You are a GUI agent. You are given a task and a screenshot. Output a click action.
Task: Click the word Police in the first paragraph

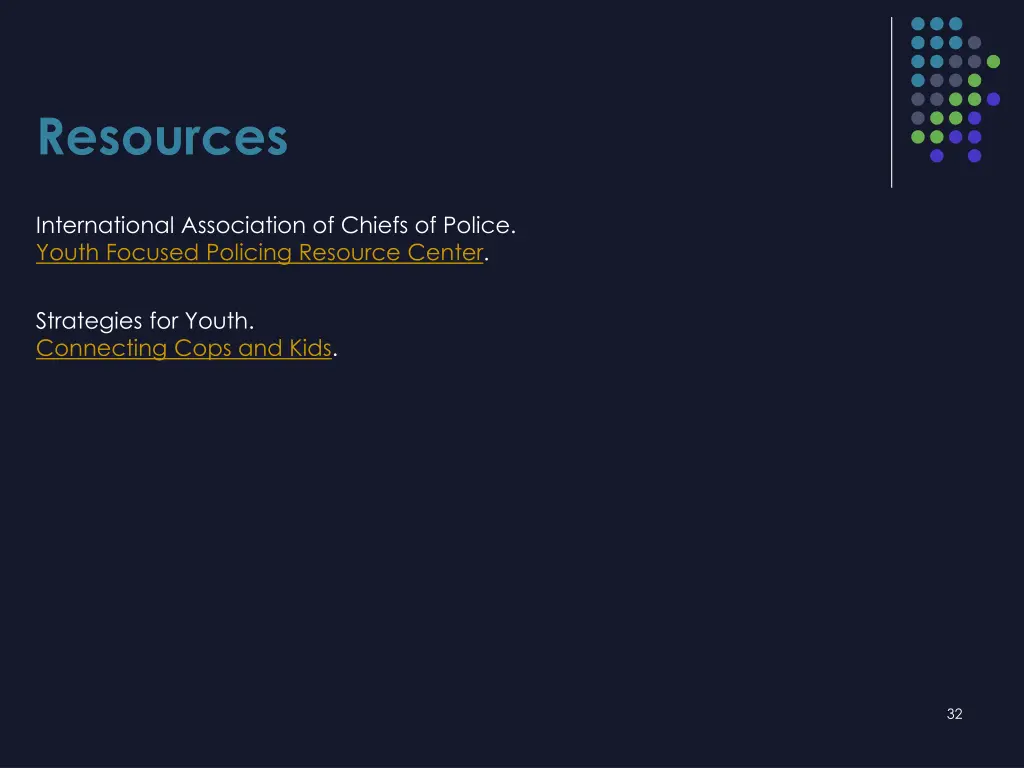point(482,225)
